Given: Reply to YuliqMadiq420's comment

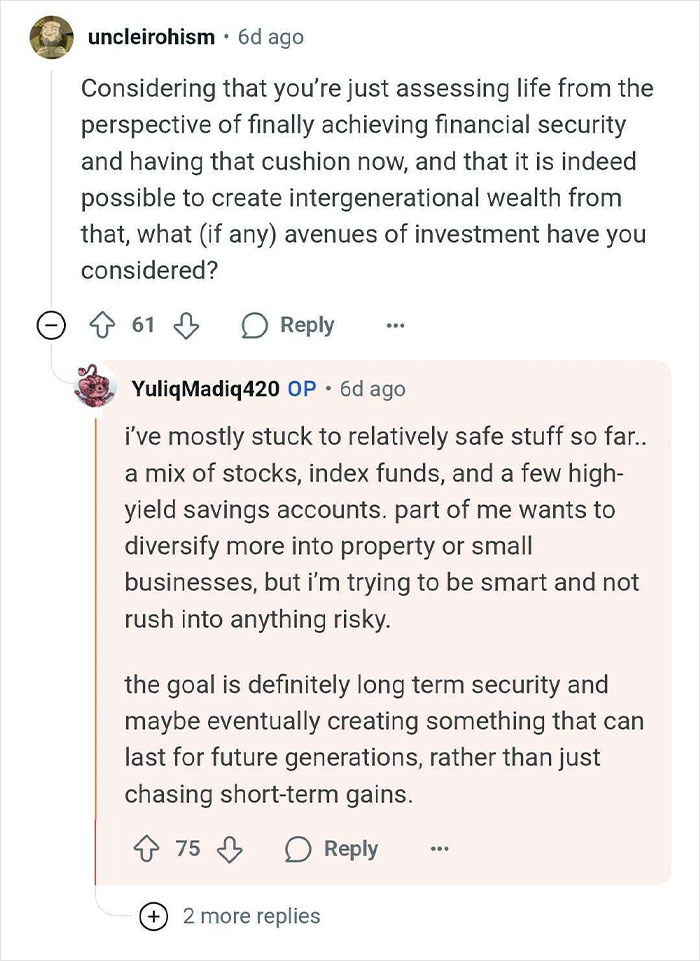Looking at the screenshot, I should pos(331,849).
